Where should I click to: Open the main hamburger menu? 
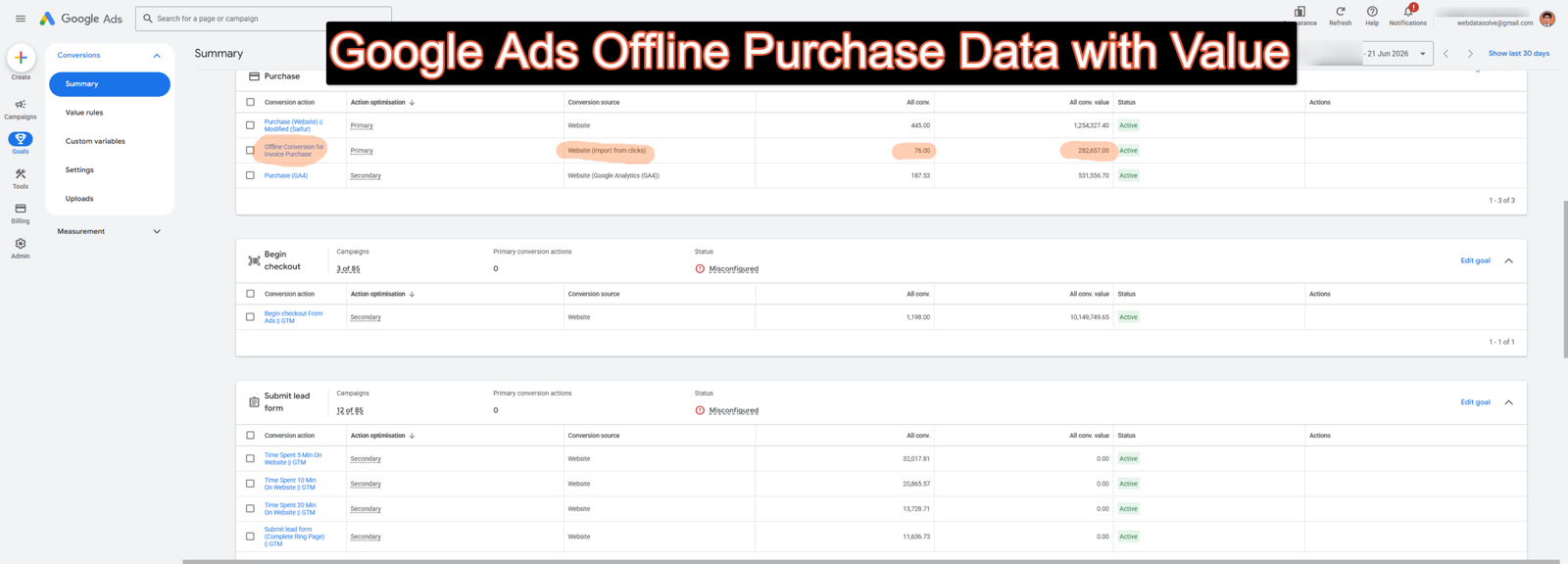tap(20, 19)
